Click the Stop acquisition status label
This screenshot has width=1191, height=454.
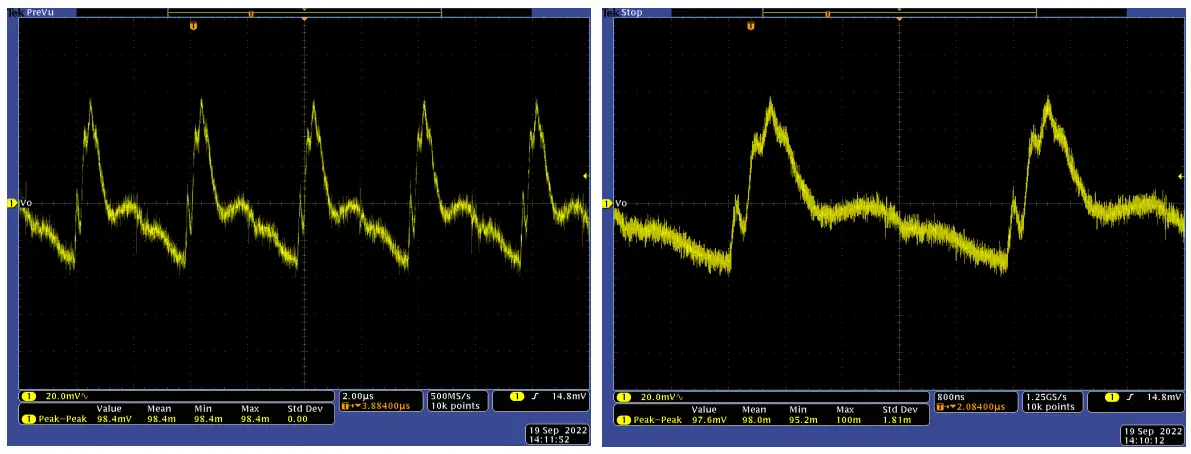[x=632, y=13]
